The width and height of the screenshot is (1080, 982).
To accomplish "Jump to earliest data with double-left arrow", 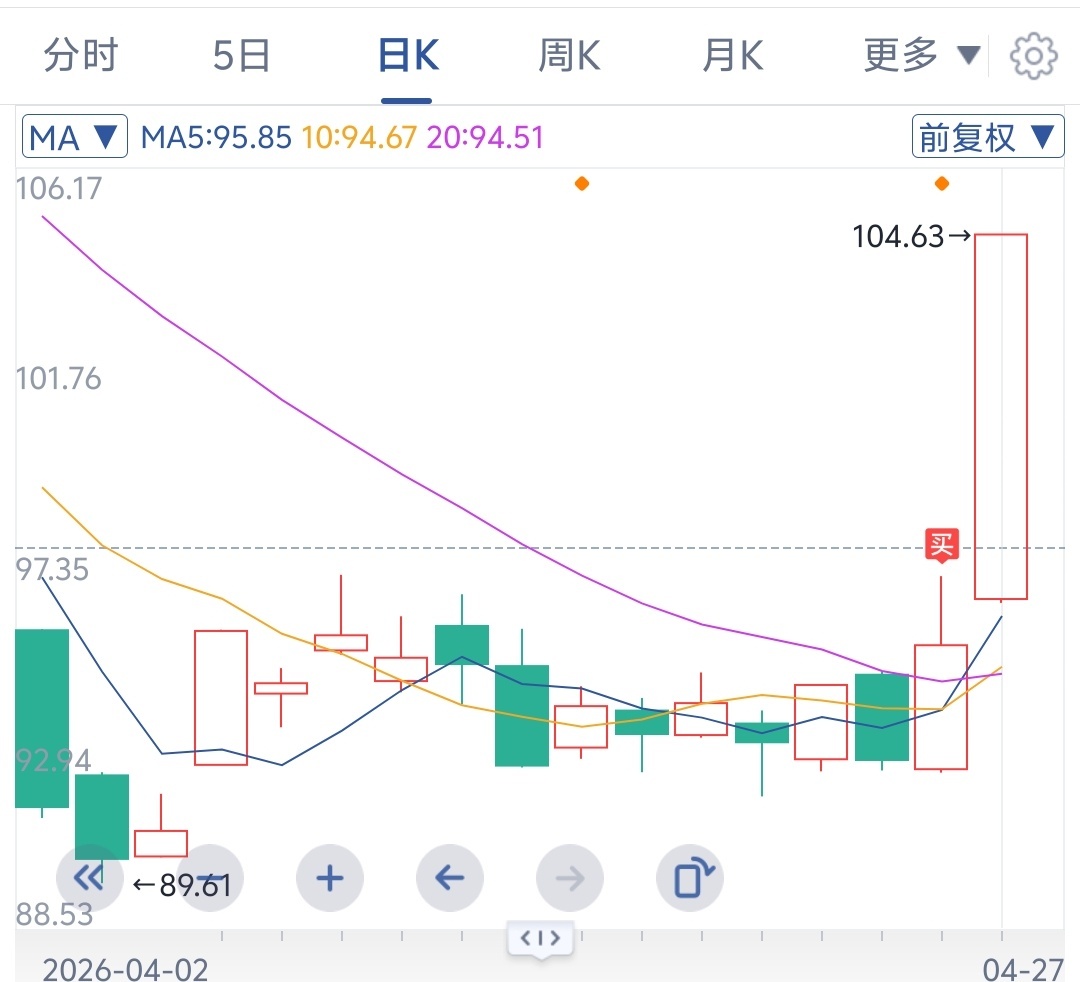I will point(89,878).
